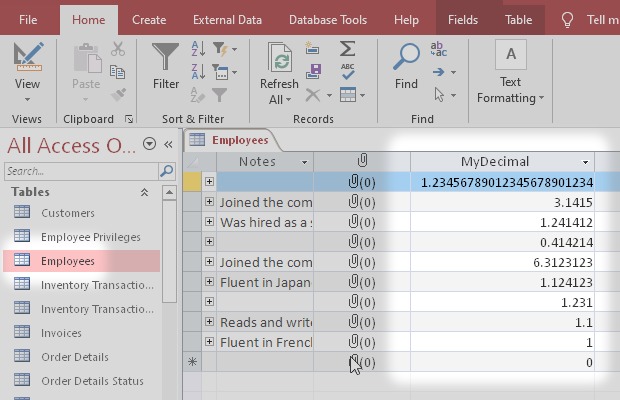Viewport: 620px width, 400px height.
Task: Click the Copy icon in Clipboard
Action: 118,72
